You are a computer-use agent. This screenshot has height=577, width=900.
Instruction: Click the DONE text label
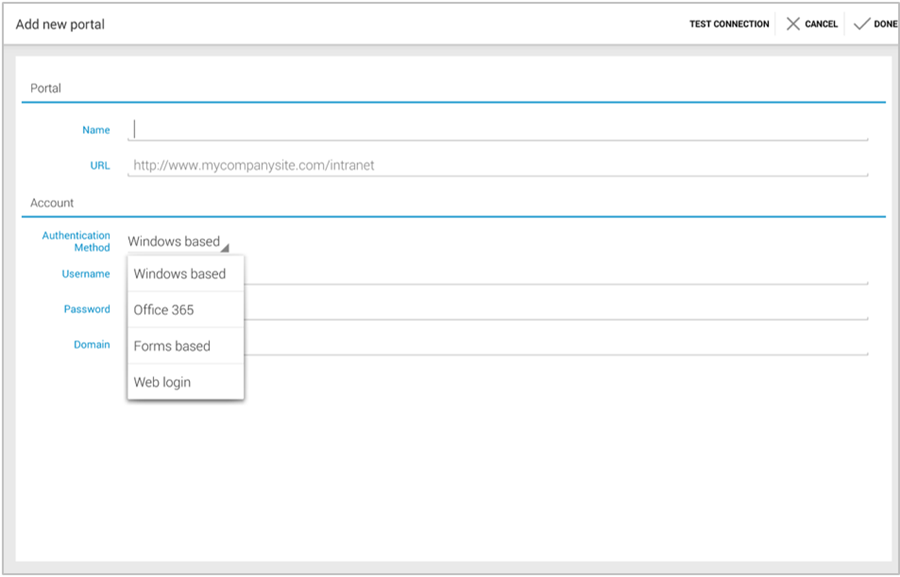tap(885, 24)
